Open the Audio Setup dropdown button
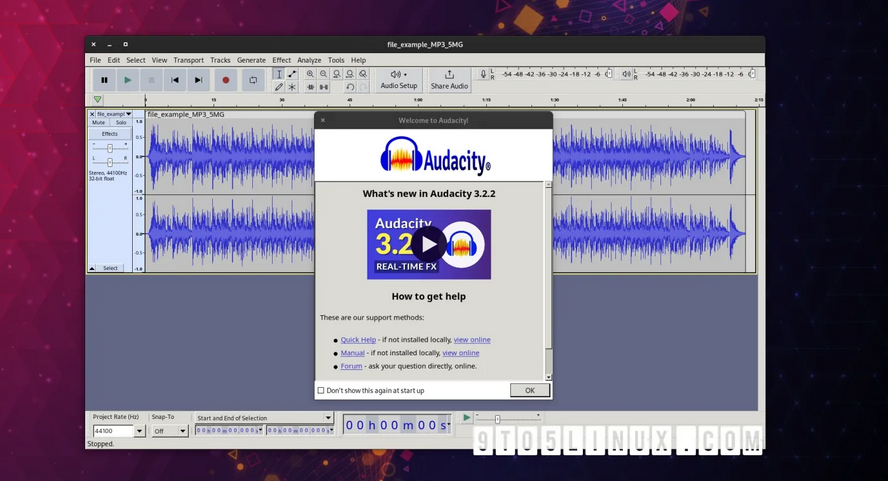 399,80
